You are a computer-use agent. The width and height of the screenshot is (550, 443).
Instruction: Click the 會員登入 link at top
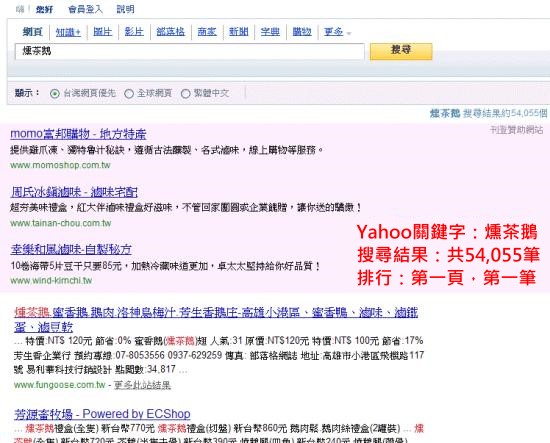coord(85,9)
